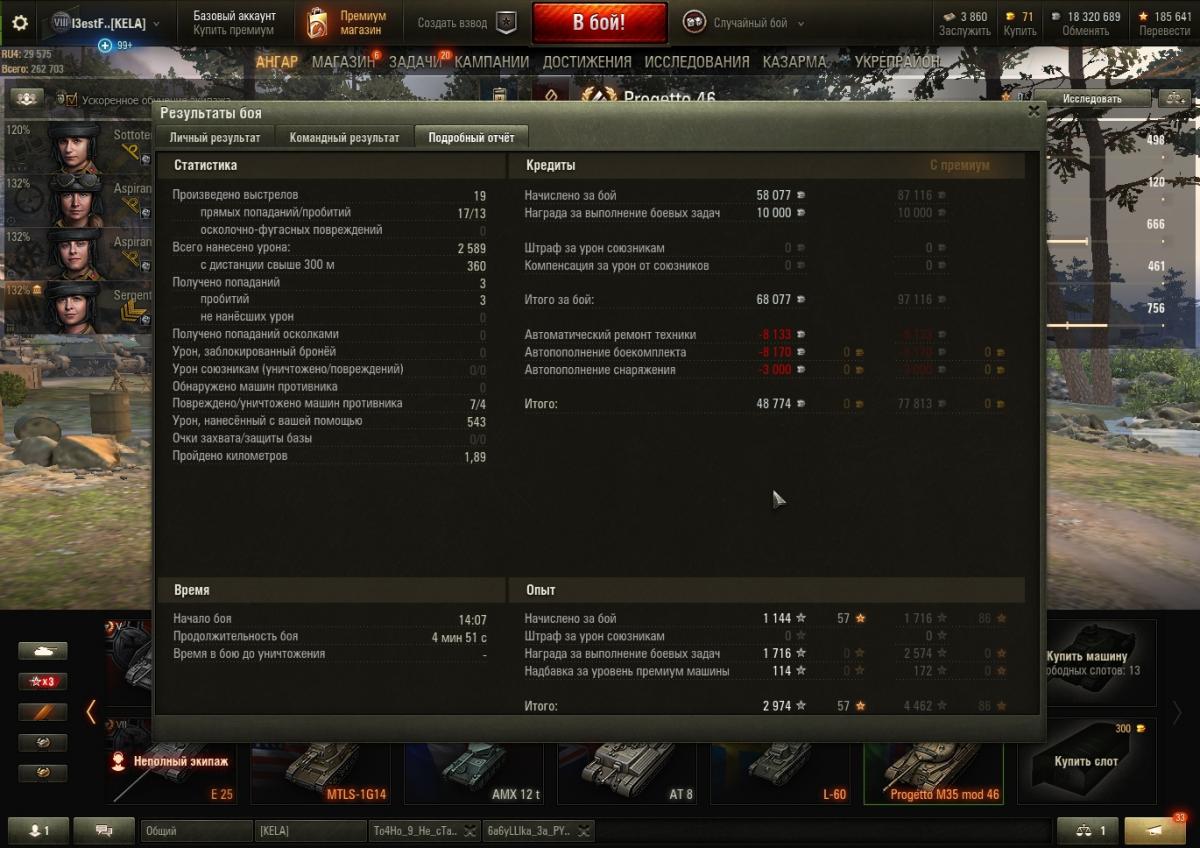Viewport: 1200px width, 848px height.
Task: Click the tank type carousel filter icon
Action: tap(43, 651)
